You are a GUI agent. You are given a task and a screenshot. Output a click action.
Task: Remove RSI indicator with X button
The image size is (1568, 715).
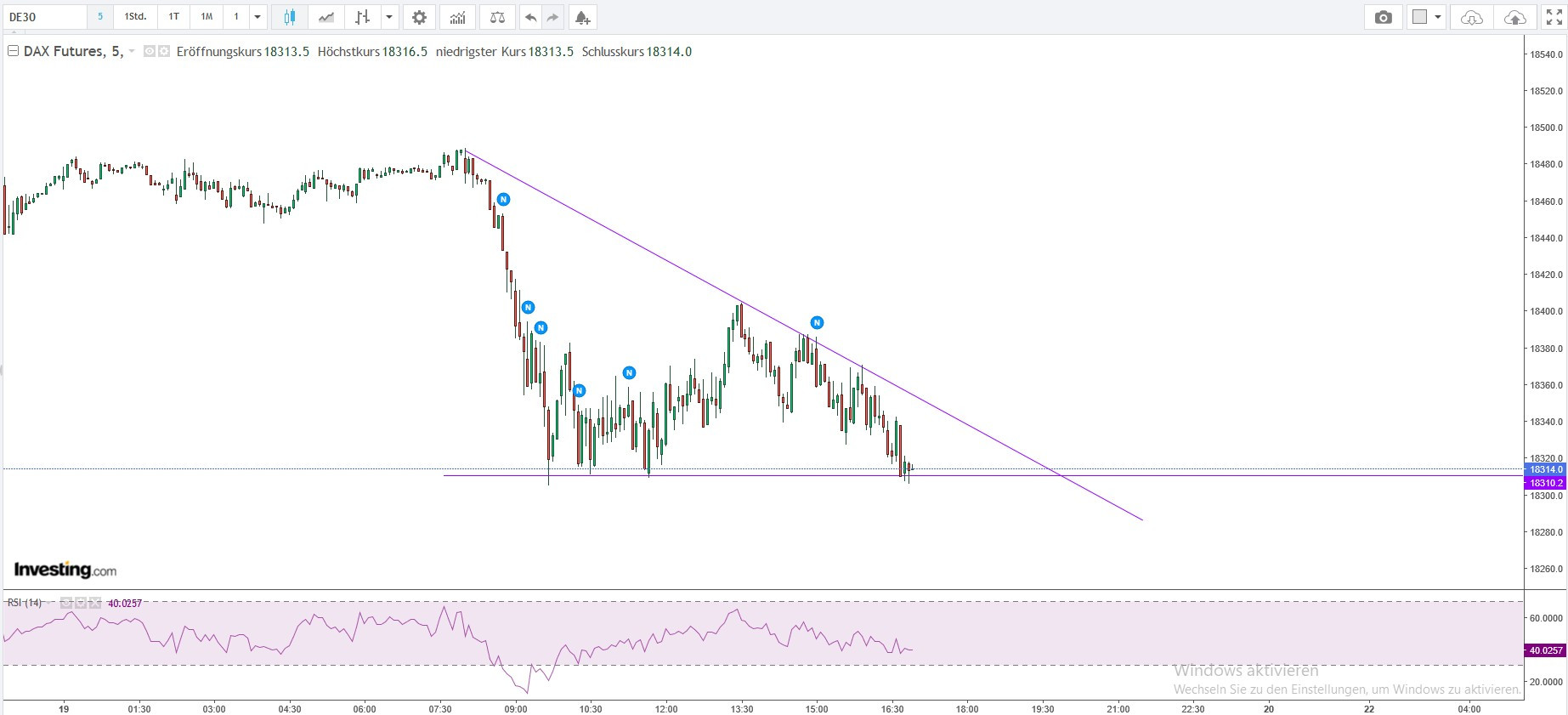coord(94,603)
